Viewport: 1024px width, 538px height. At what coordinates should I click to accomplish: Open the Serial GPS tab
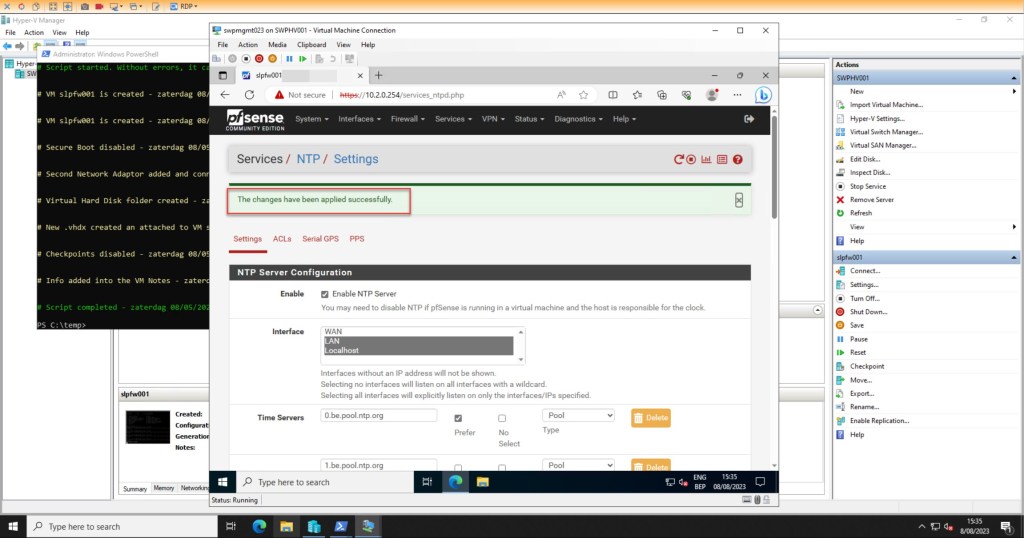pos(320,239)
